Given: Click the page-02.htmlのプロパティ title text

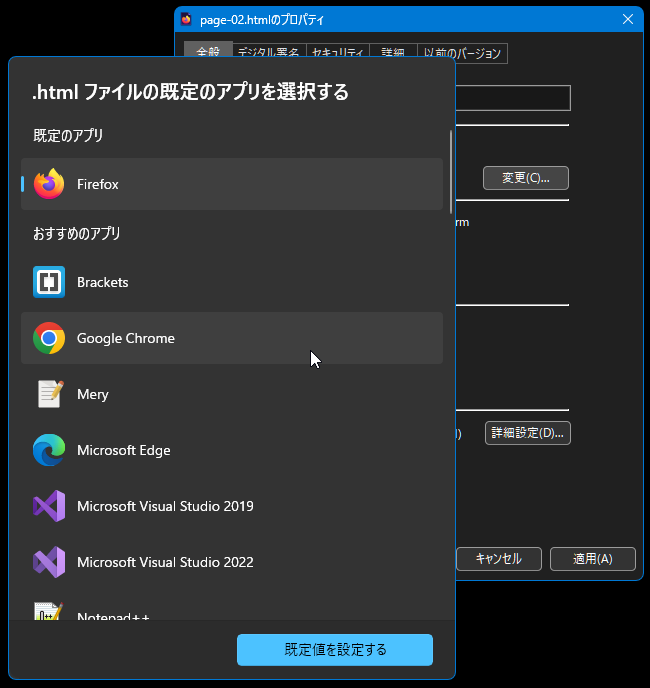Looking at the screenshot, I should coord(262,20).
